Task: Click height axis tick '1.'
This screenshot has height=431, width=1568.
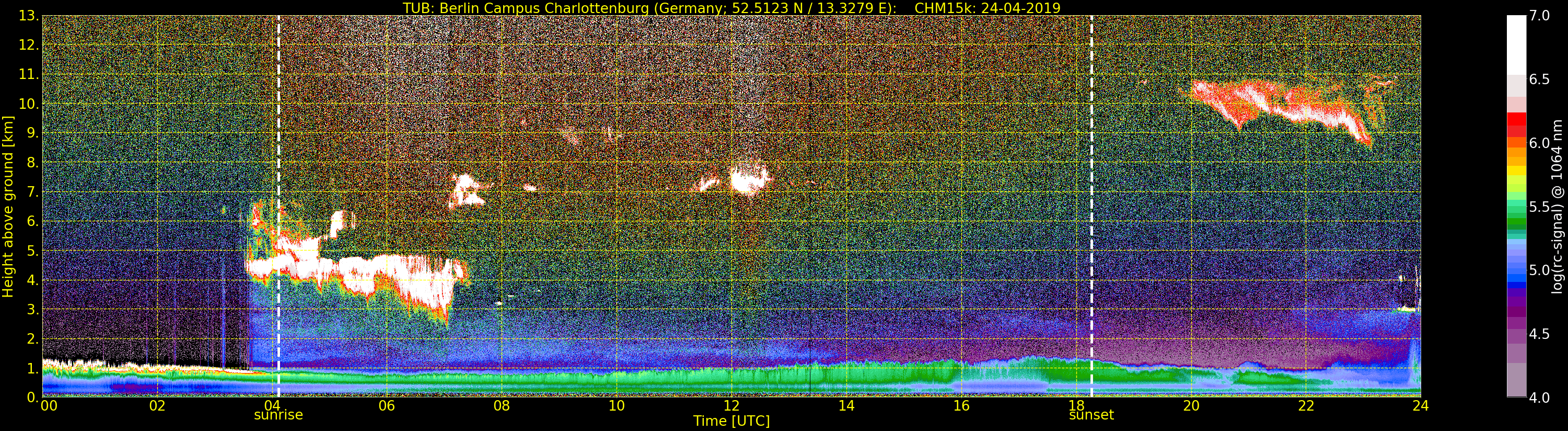Action: pos(32,368)
